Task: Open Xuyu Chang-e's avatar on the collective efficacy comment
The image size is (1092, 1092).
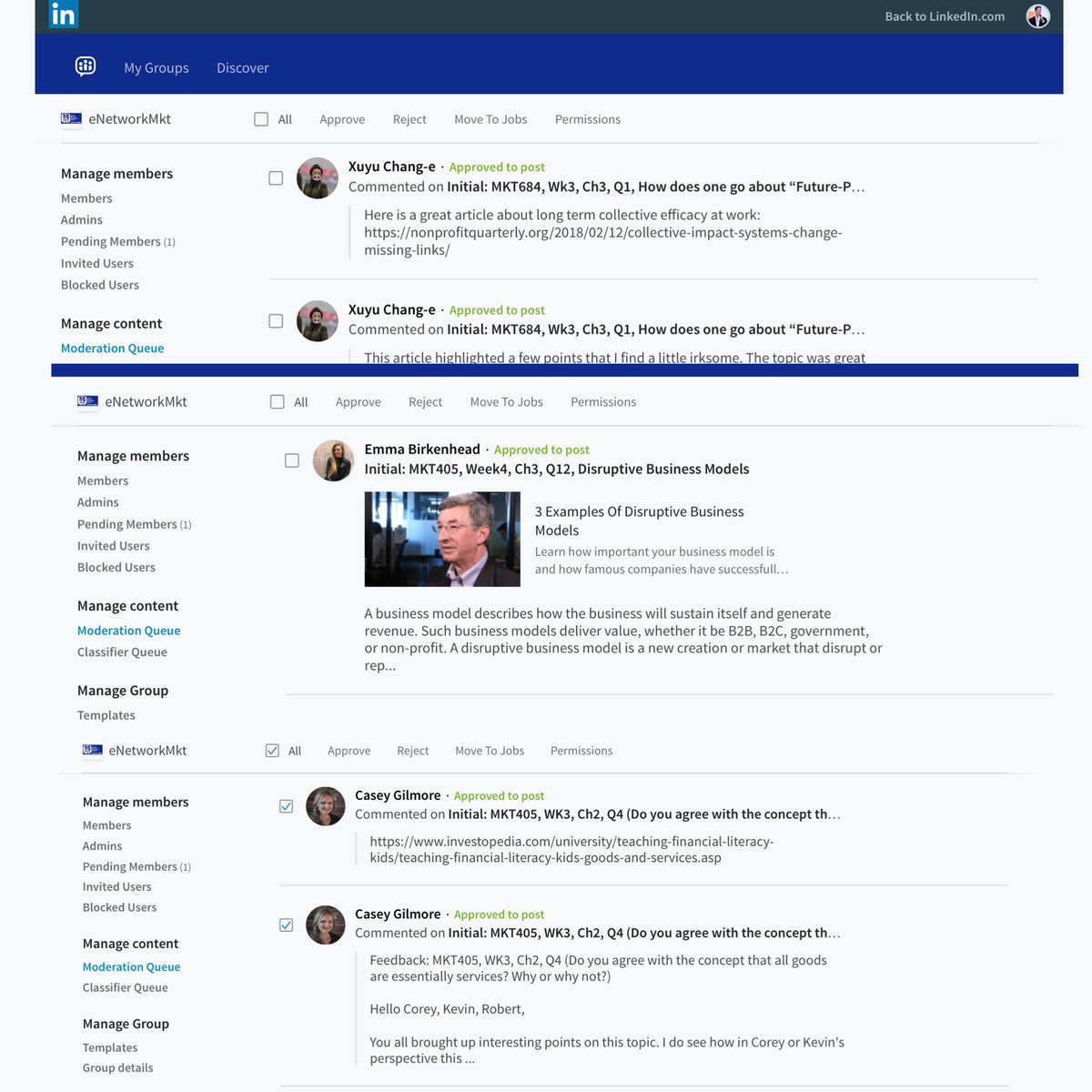Action: (318, 177)
